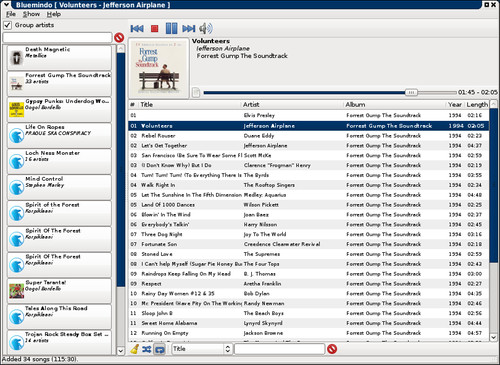The height and width of the screenshot is (365, 500).
Task: Click the album search input field
Action: 57,38
